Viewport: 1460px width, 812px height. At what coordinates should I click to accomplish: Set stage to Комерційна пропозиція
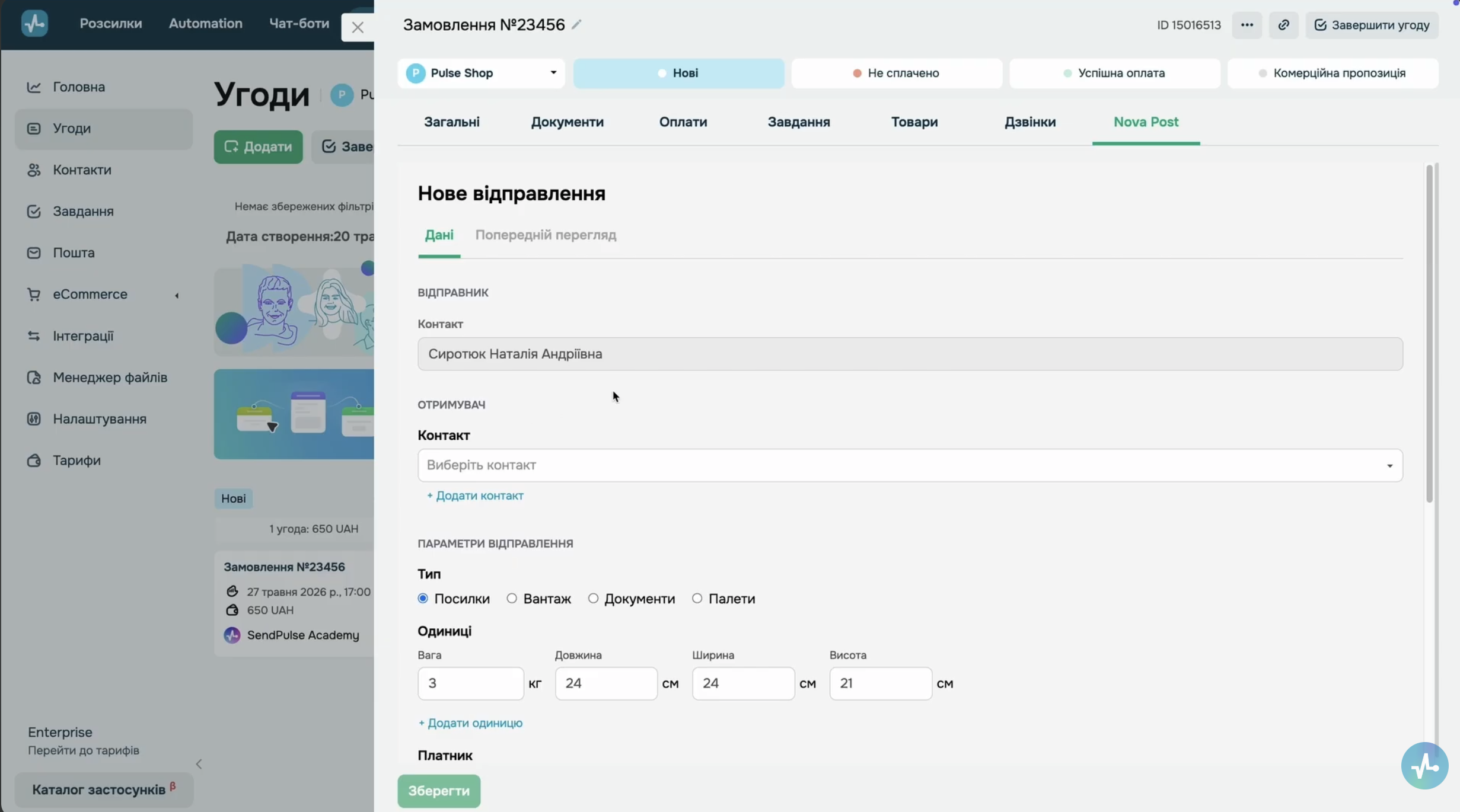[1333, 73]
